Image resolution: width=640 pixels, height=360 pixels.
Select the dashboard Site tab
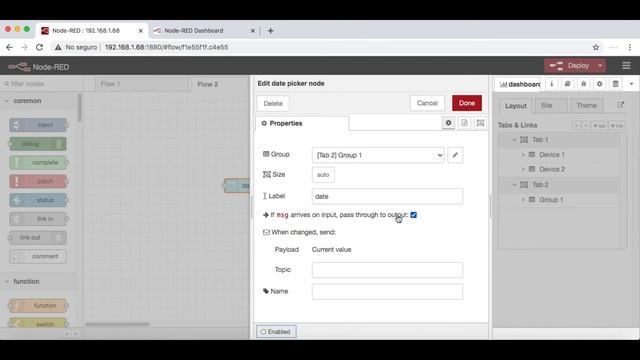coord(551,106)
